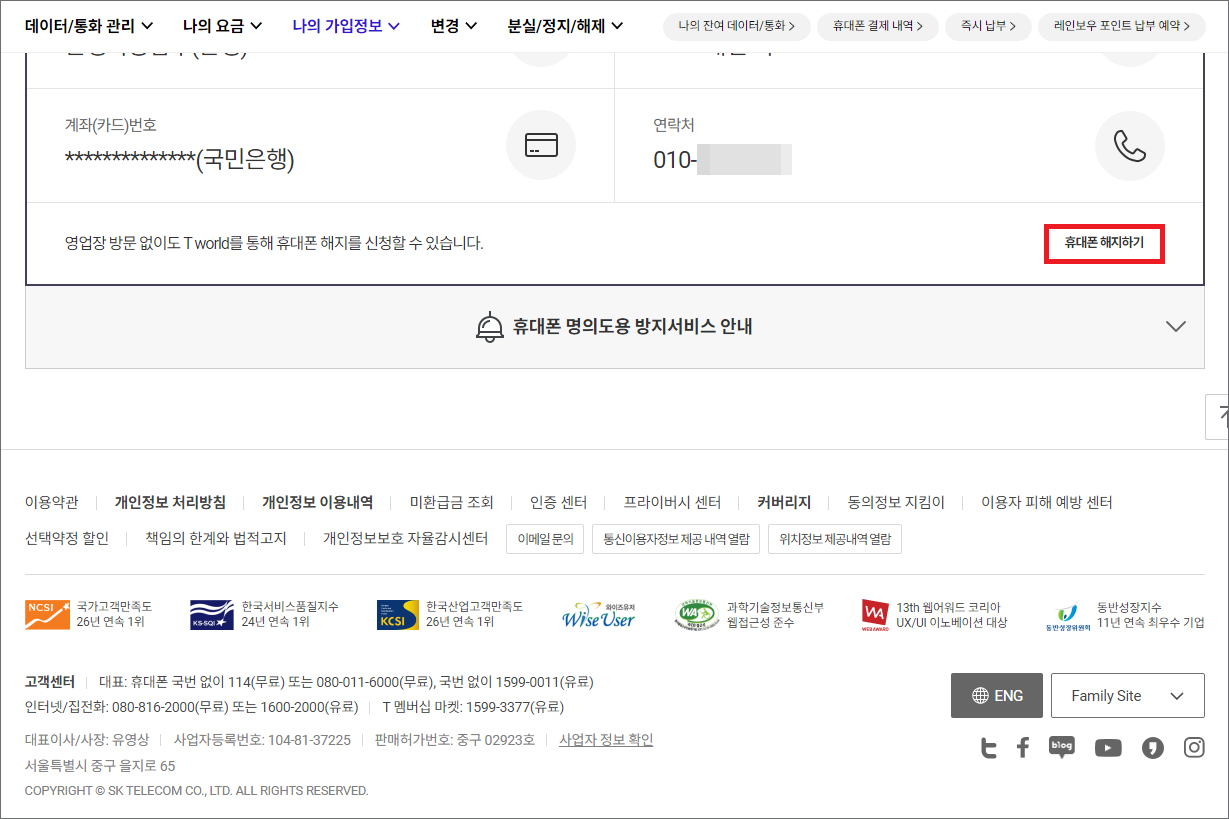Click the 휴대폰 해지하기 button
Screen dimensions: 1229x819
tap(1104, 243)
